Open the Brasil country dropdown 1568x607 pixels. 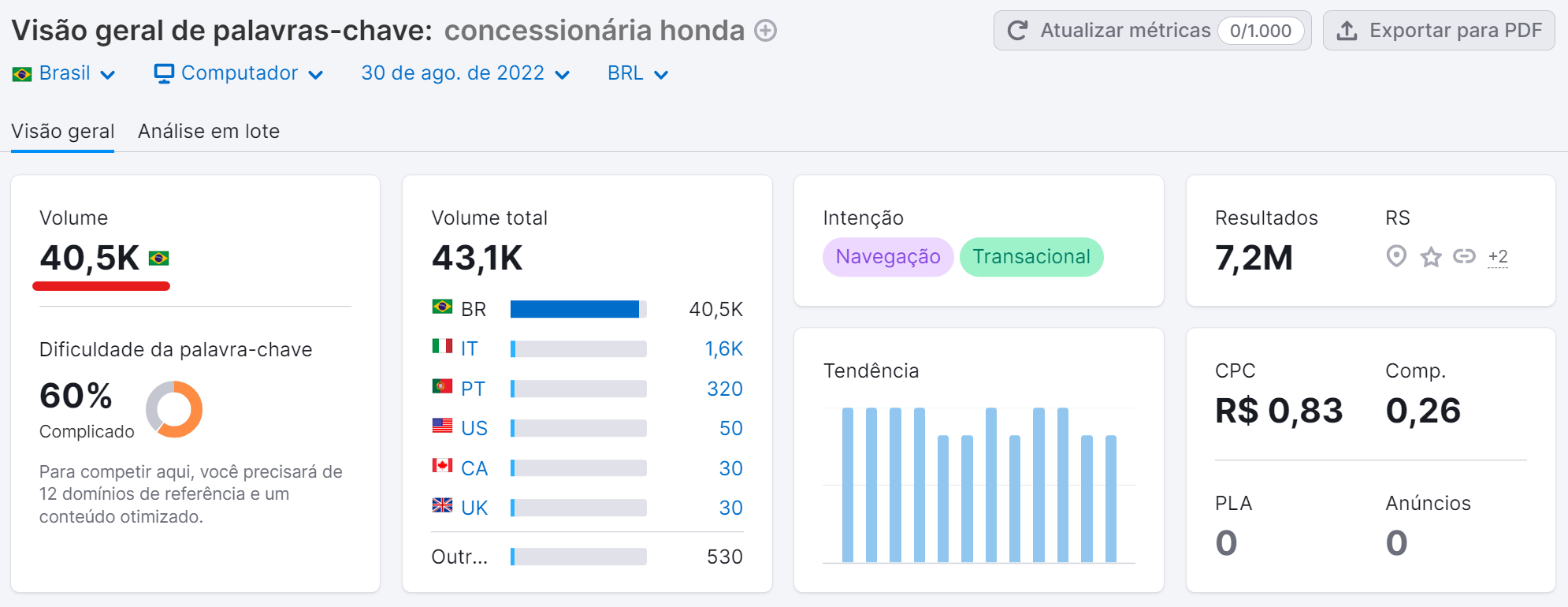pyautogui.click(x=64, y=73)
